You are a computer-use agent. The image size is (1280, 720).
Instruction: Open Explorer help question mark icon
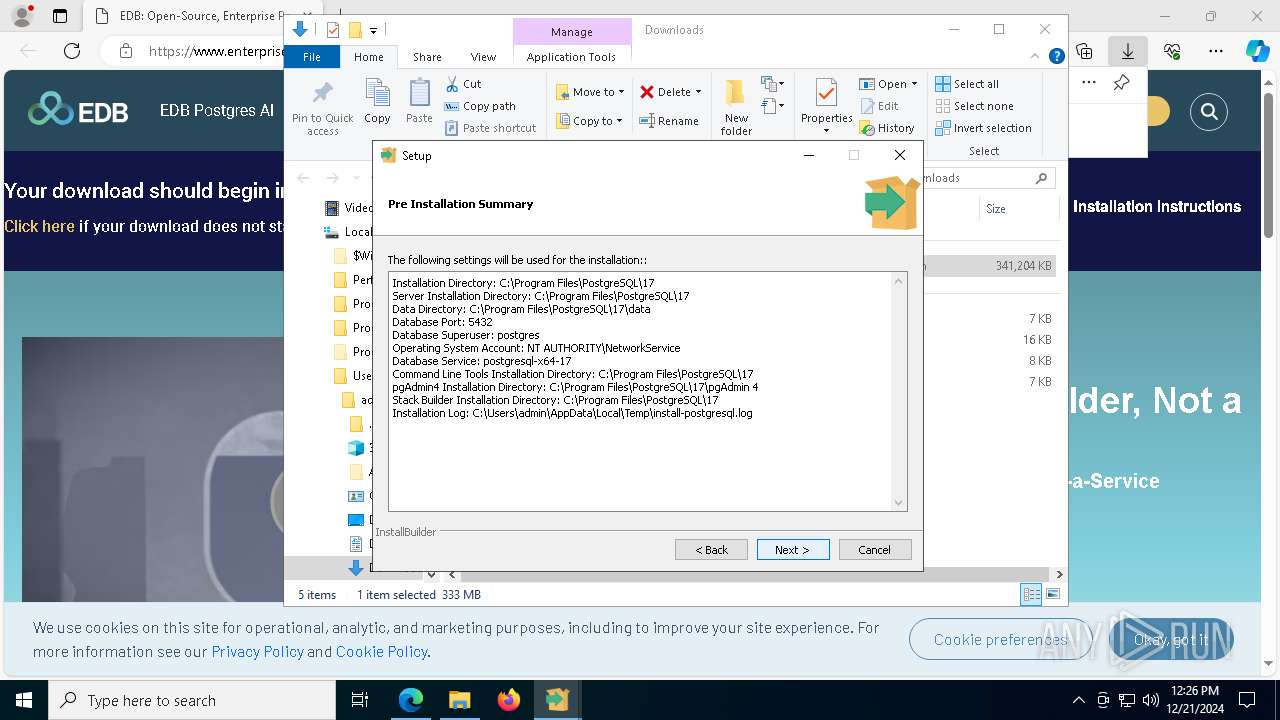click(1056, 57)
